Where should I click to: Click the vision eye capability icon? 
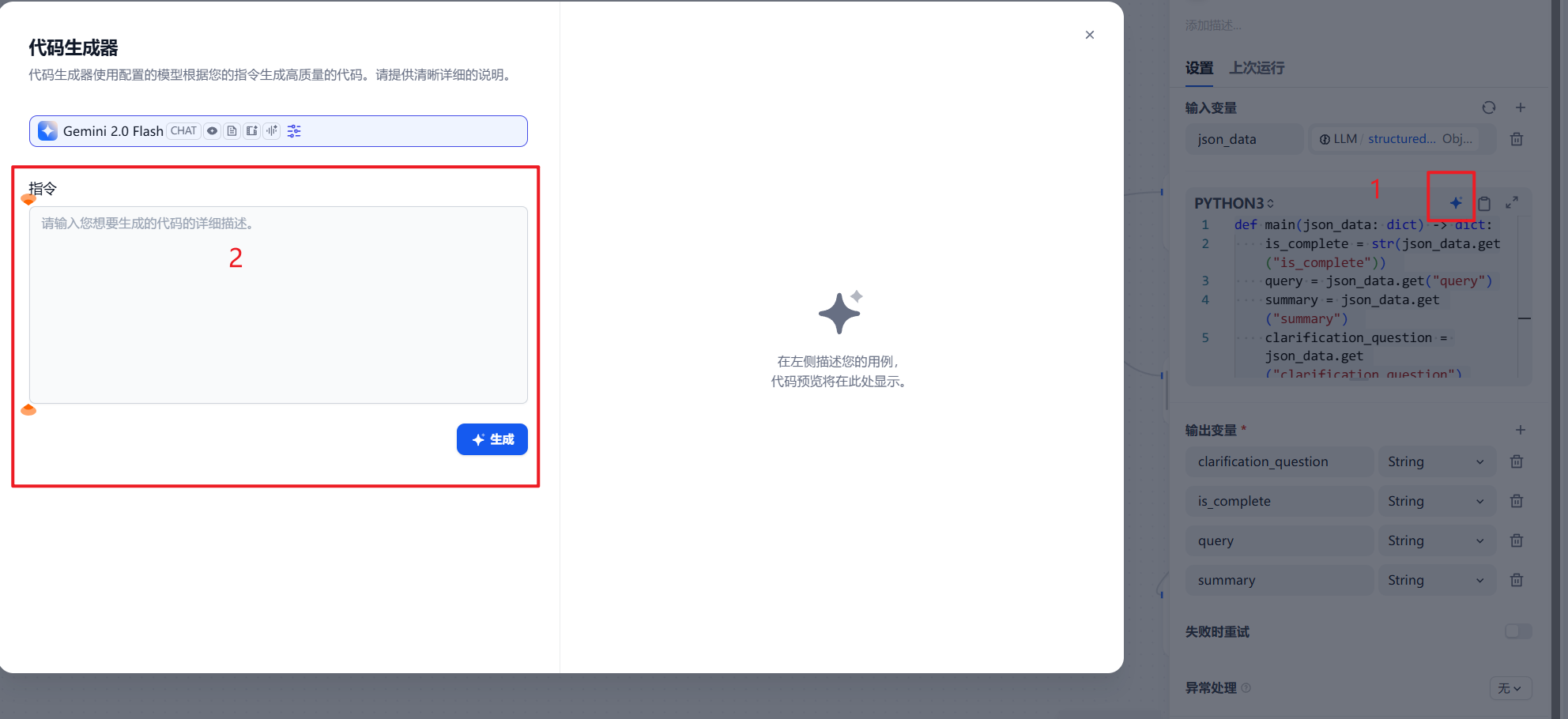(213, 131)
